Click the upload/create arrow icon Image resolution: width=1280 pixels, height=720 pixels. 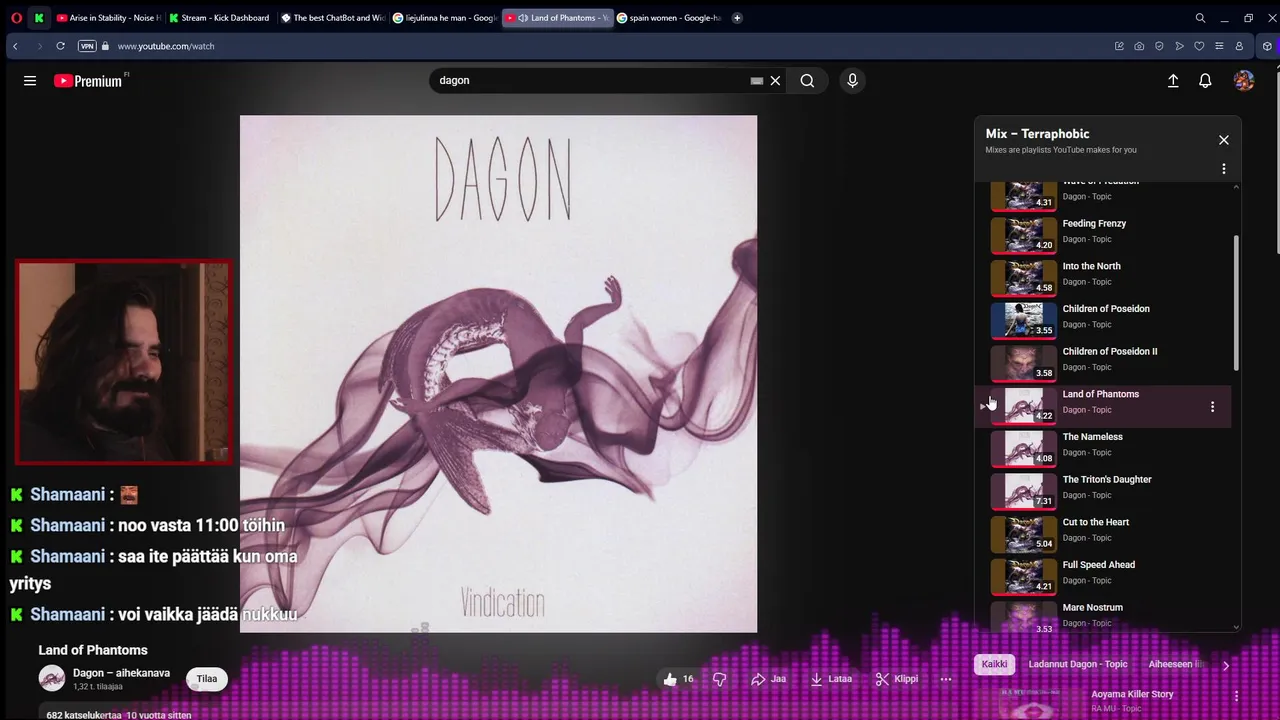[x=1173, y=81]
